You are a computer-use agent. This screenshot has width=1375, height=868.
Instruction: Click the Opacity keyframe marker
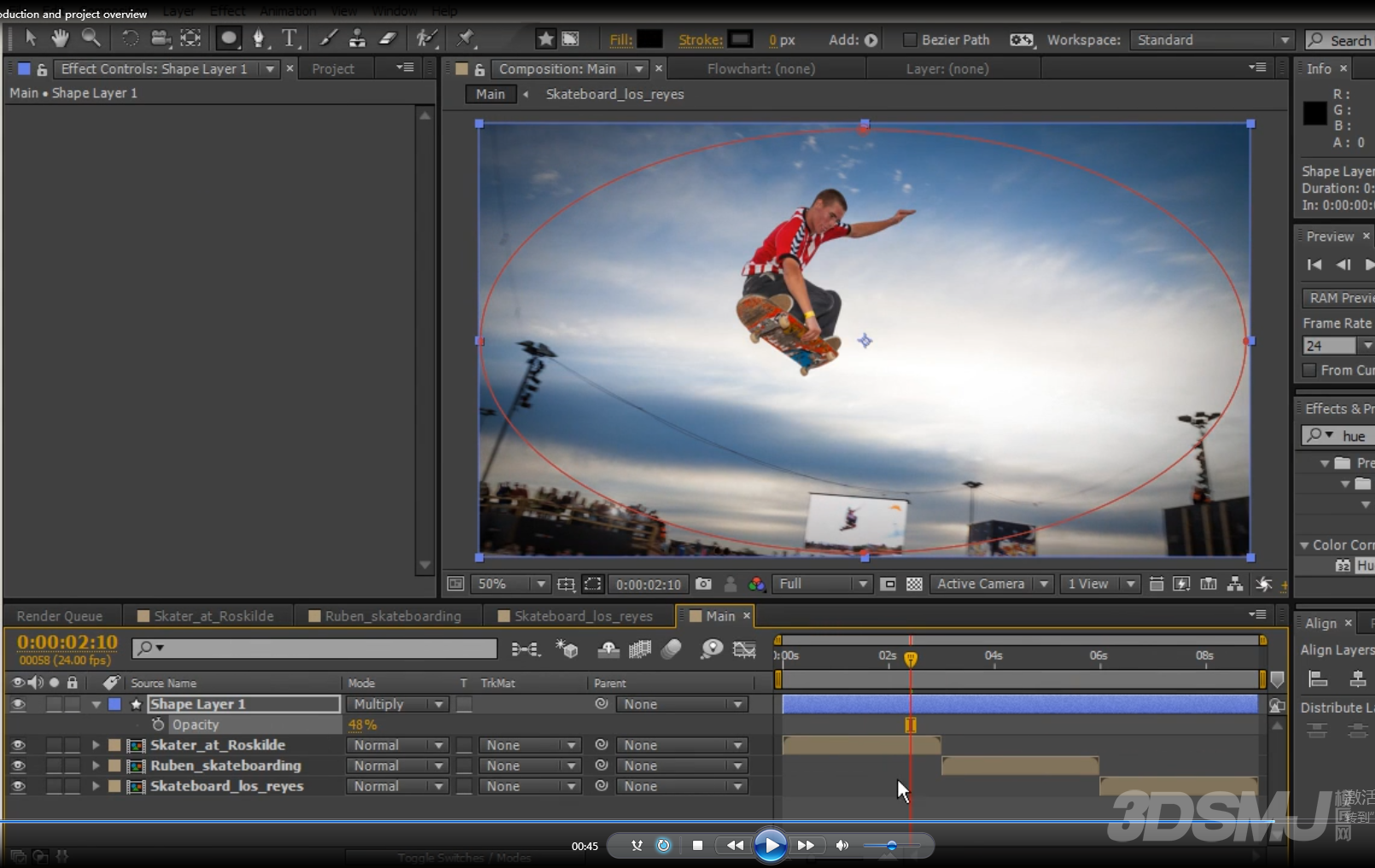tap(911, 725)
